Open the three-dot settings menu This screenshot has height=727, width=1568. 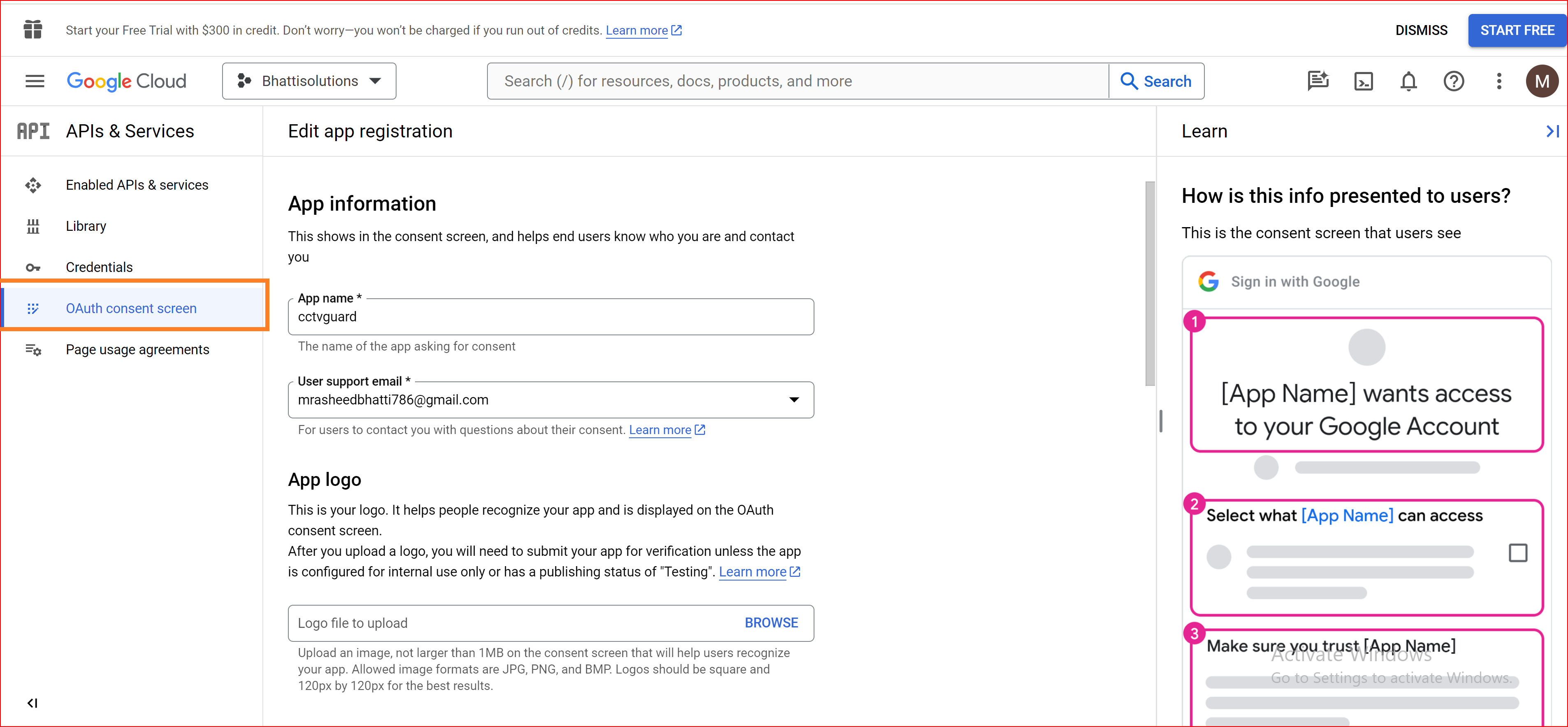point(1499,81)
